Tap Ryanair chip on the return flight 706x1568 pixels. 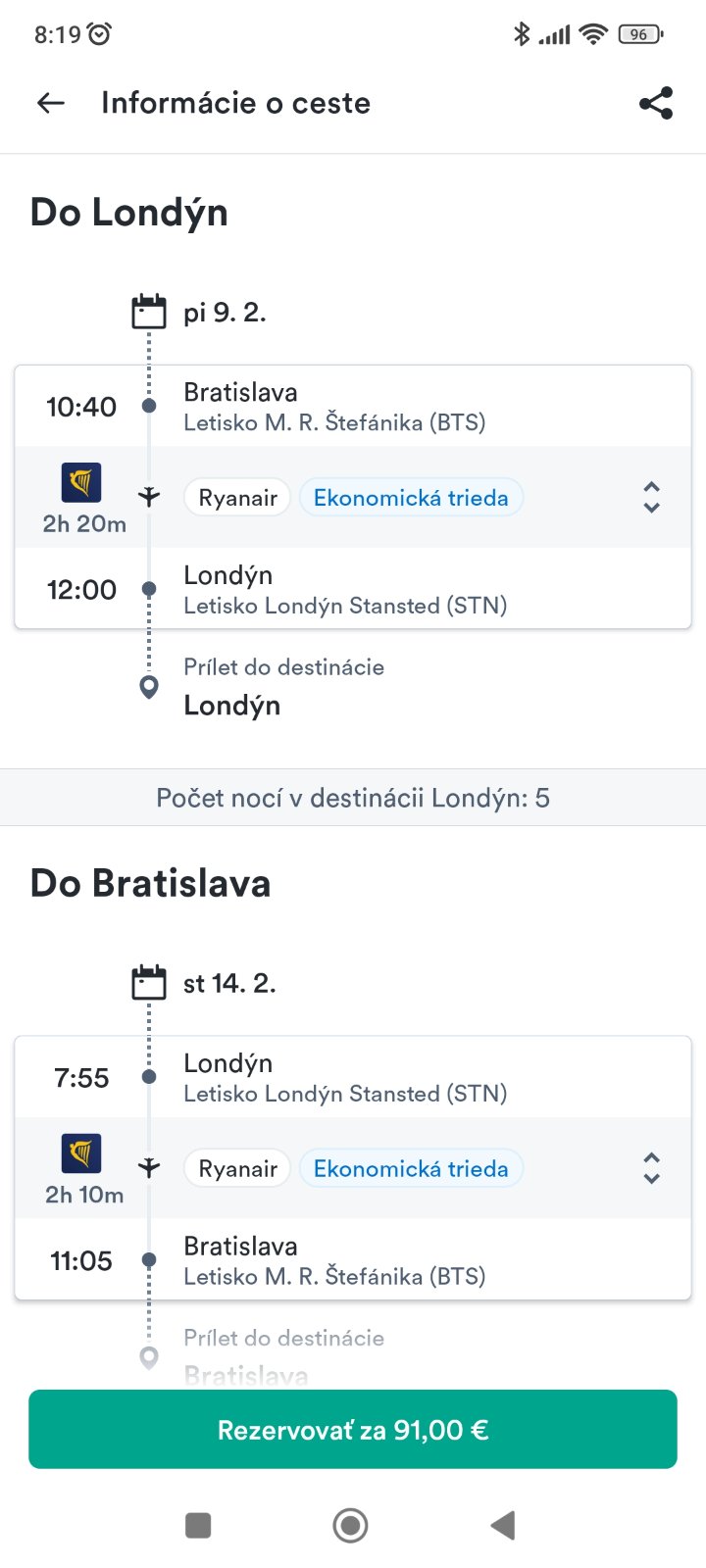pyautogui.click(x=237, y=1168)
